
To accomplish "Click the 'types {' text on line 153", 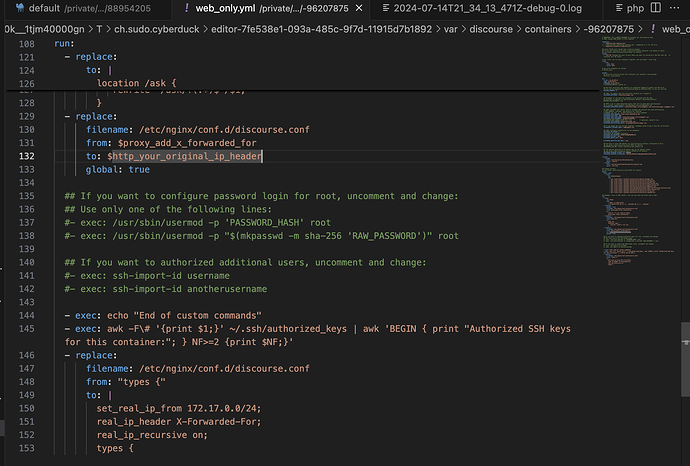I will 115,448.
